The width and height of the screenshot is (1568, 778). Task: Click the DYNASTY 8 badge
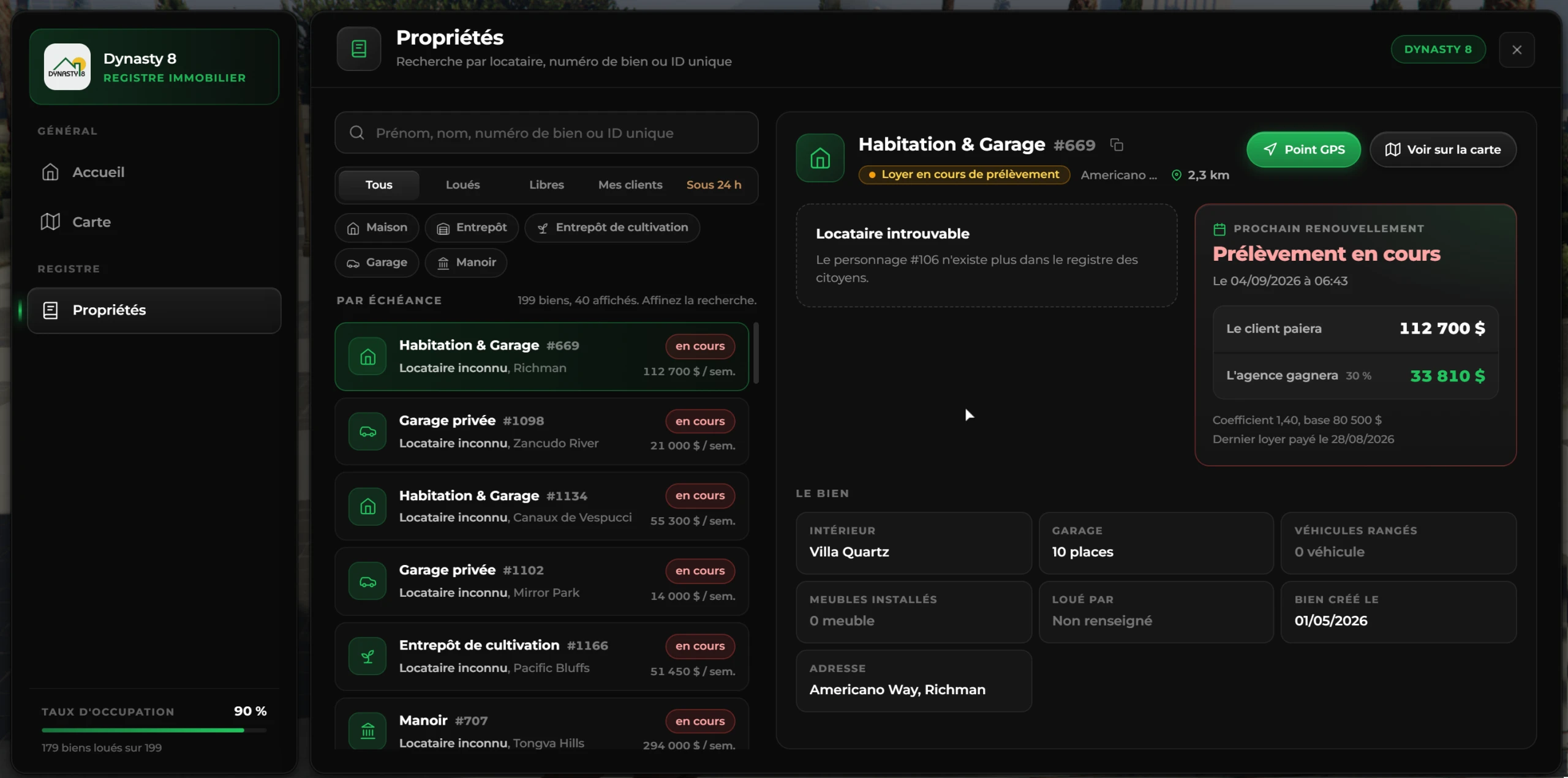1438,50
